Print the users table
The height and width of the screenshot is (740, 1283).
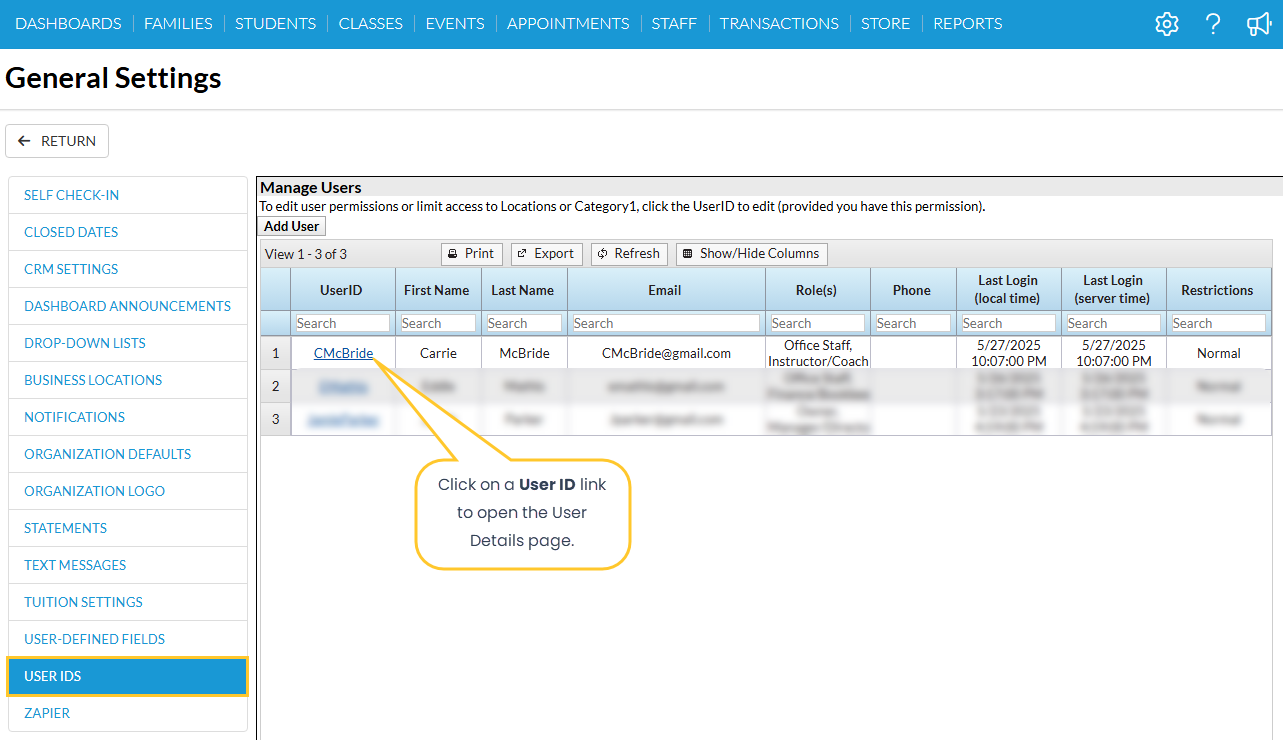(x=471, y=254)
